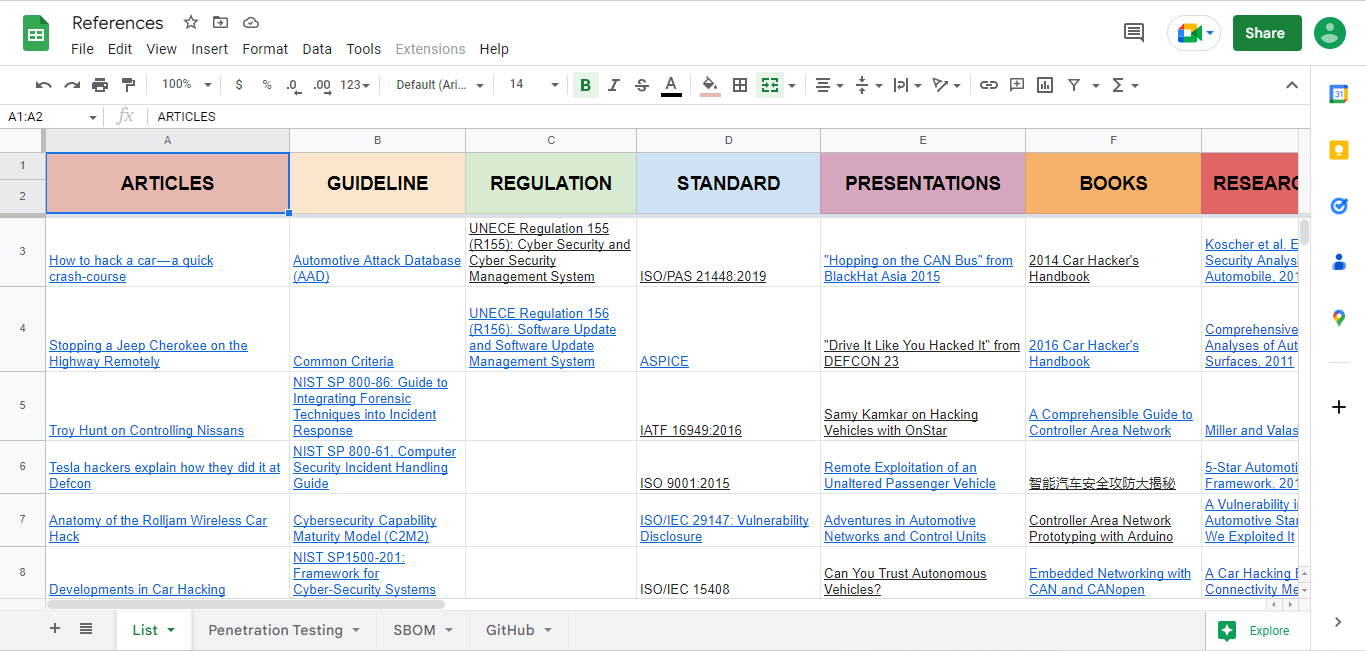1366x651 pixels.
Task: Click the Create a filter icon
Action: point(1074,85)
